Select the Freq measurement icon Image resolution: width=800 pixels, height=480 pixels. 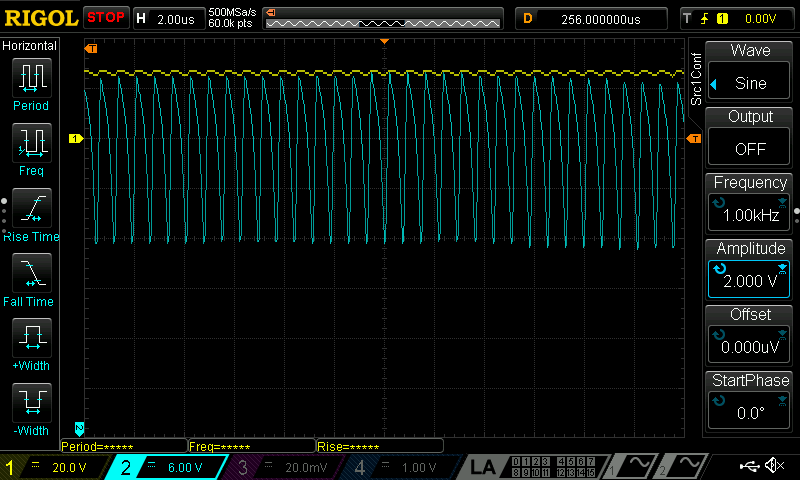click(x=32, y=142)
